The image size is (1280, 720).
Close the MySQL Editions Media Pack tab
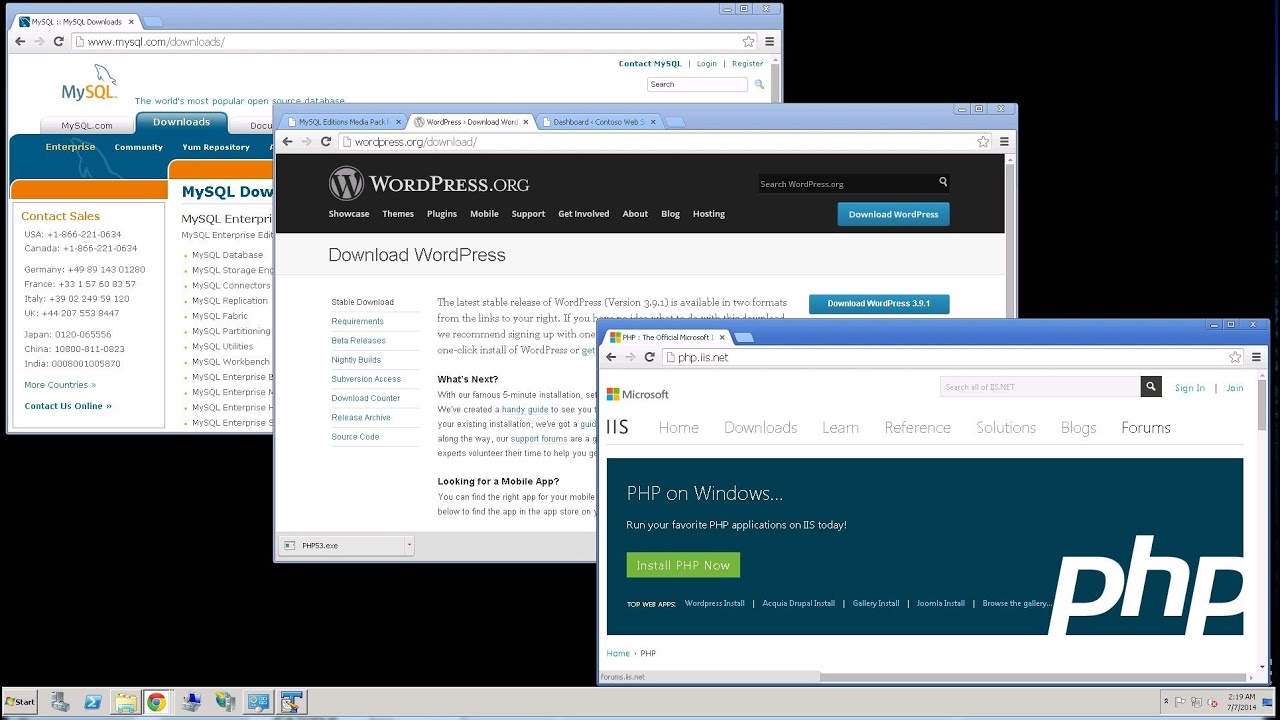[x=398, y=122]
